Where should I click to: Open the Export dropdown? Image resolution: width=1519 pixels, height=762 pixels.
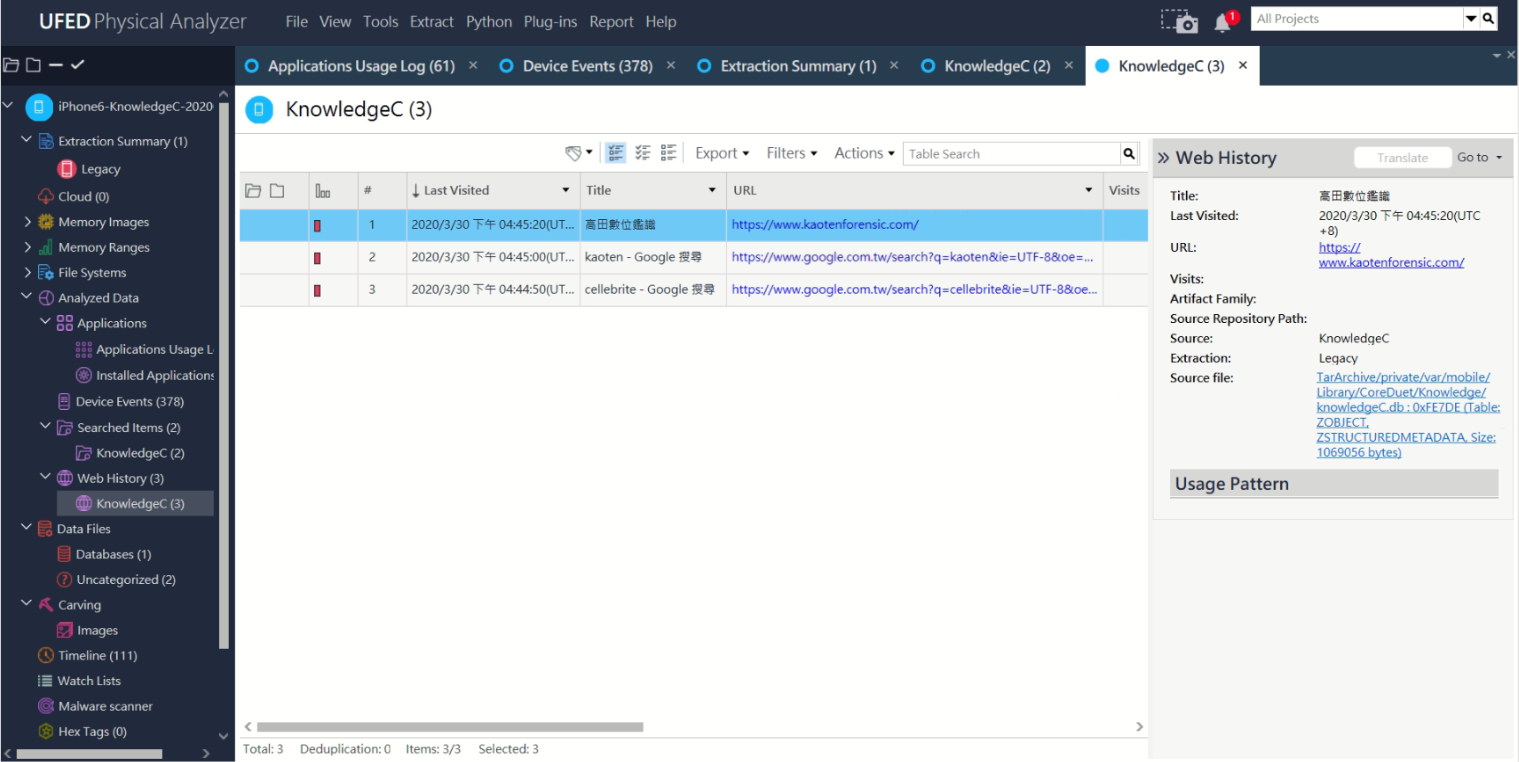tap(722, 153)
